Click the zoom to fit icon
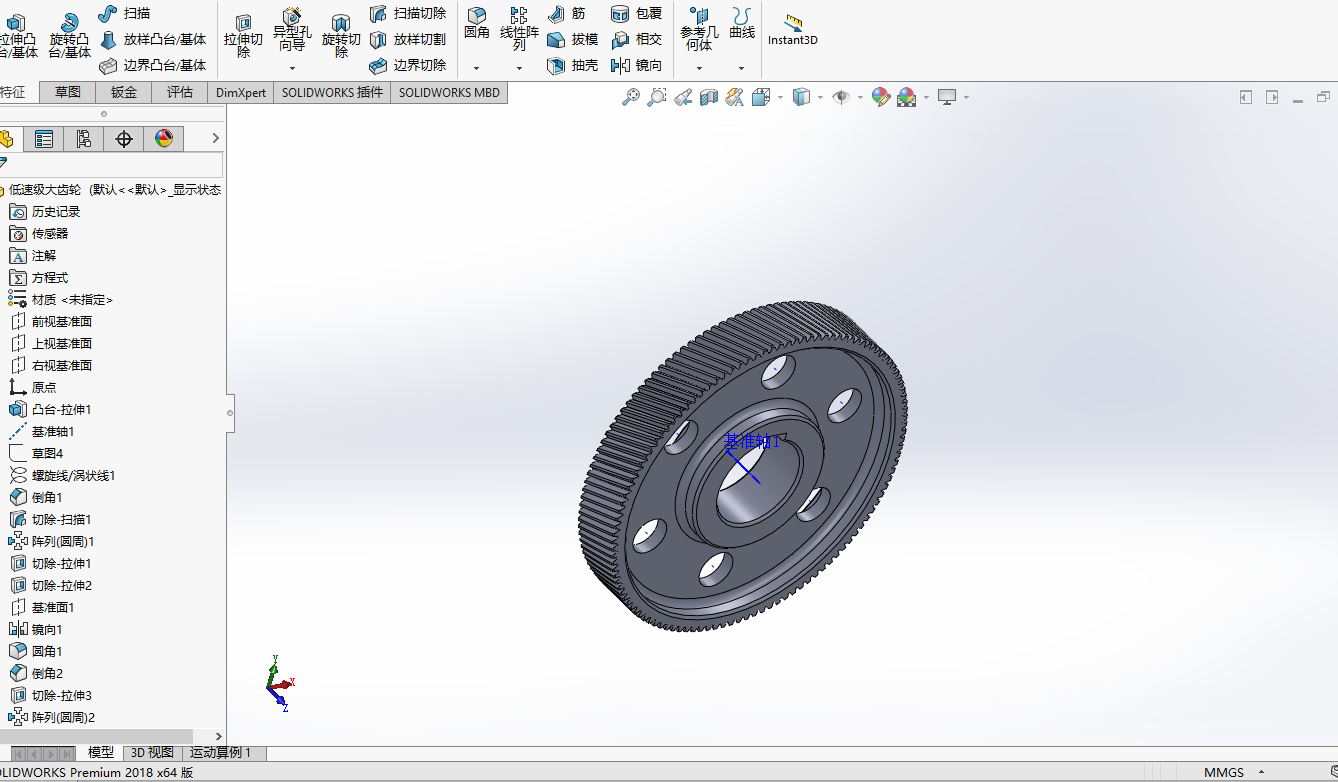Viewport: 1338px width, 782px height. coord(631,97)
